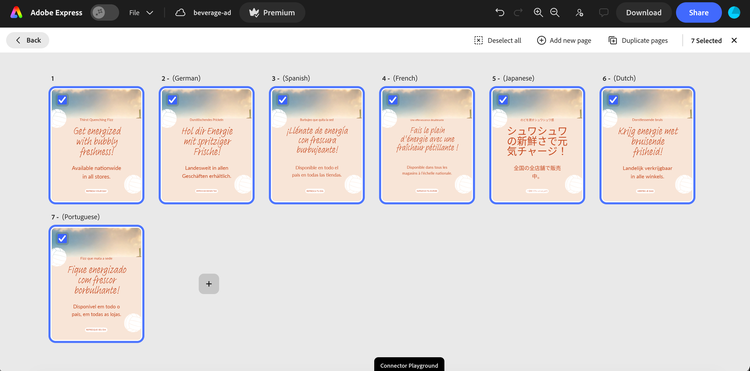Image resolution: width=750 pixels, height=371 pixels.
Task: Click the (German) page title
Action: pos(187,78)
